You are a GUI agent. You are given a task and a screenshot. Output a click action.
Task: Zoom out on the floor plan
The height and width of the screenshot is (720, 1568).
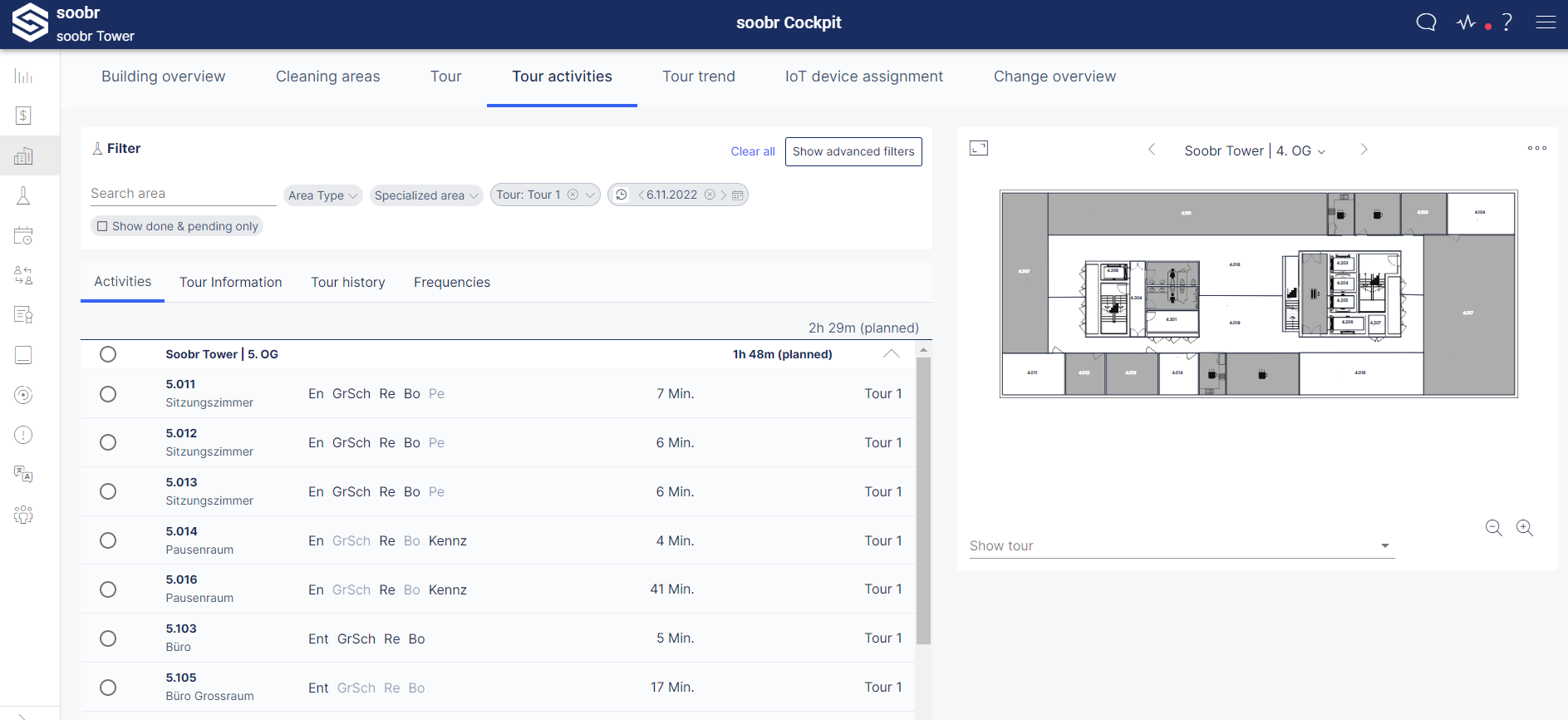tap(1493, 528)
